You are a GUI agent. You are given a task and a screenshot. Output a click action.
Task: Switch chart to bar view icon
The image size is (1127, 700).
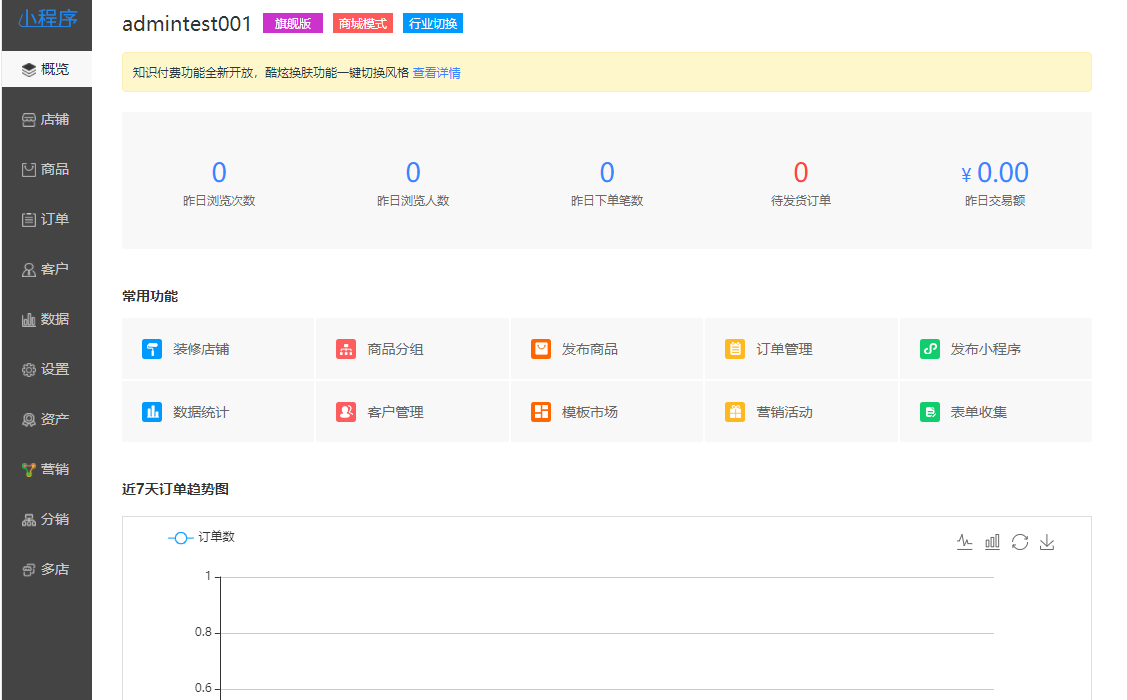992,542
